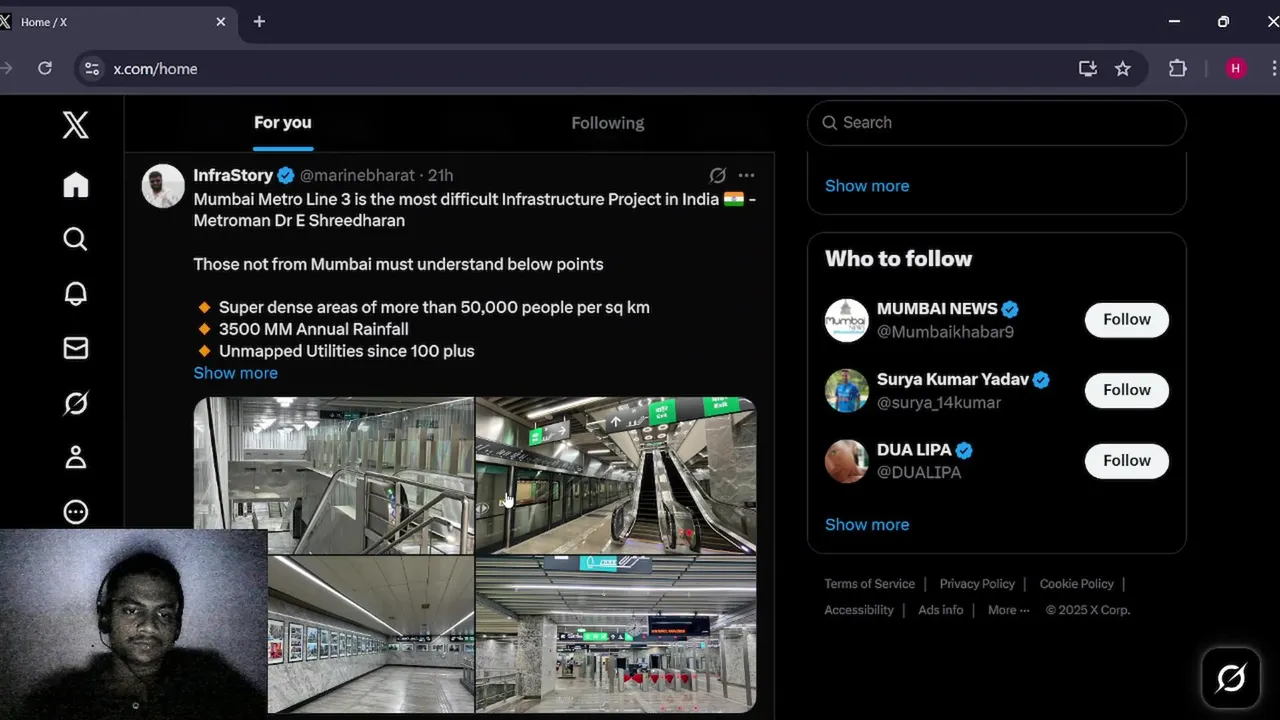Open corridor with framed pictures photo
This screenshot has width=1280, height=720.
click(371, 634)
